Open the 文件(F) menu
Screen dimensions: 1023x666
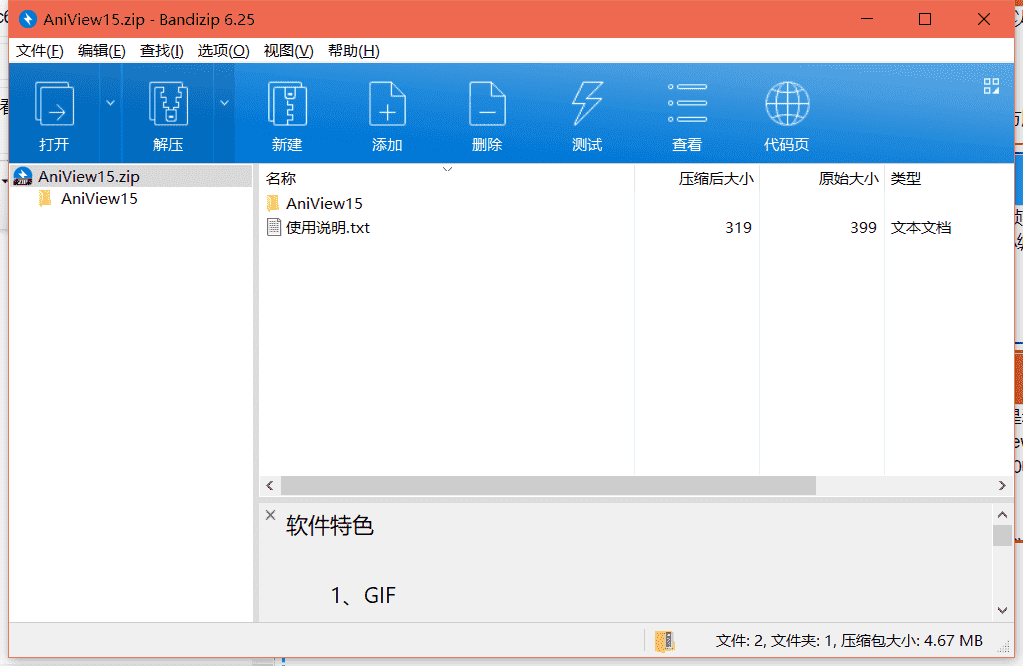coord(40,51)
